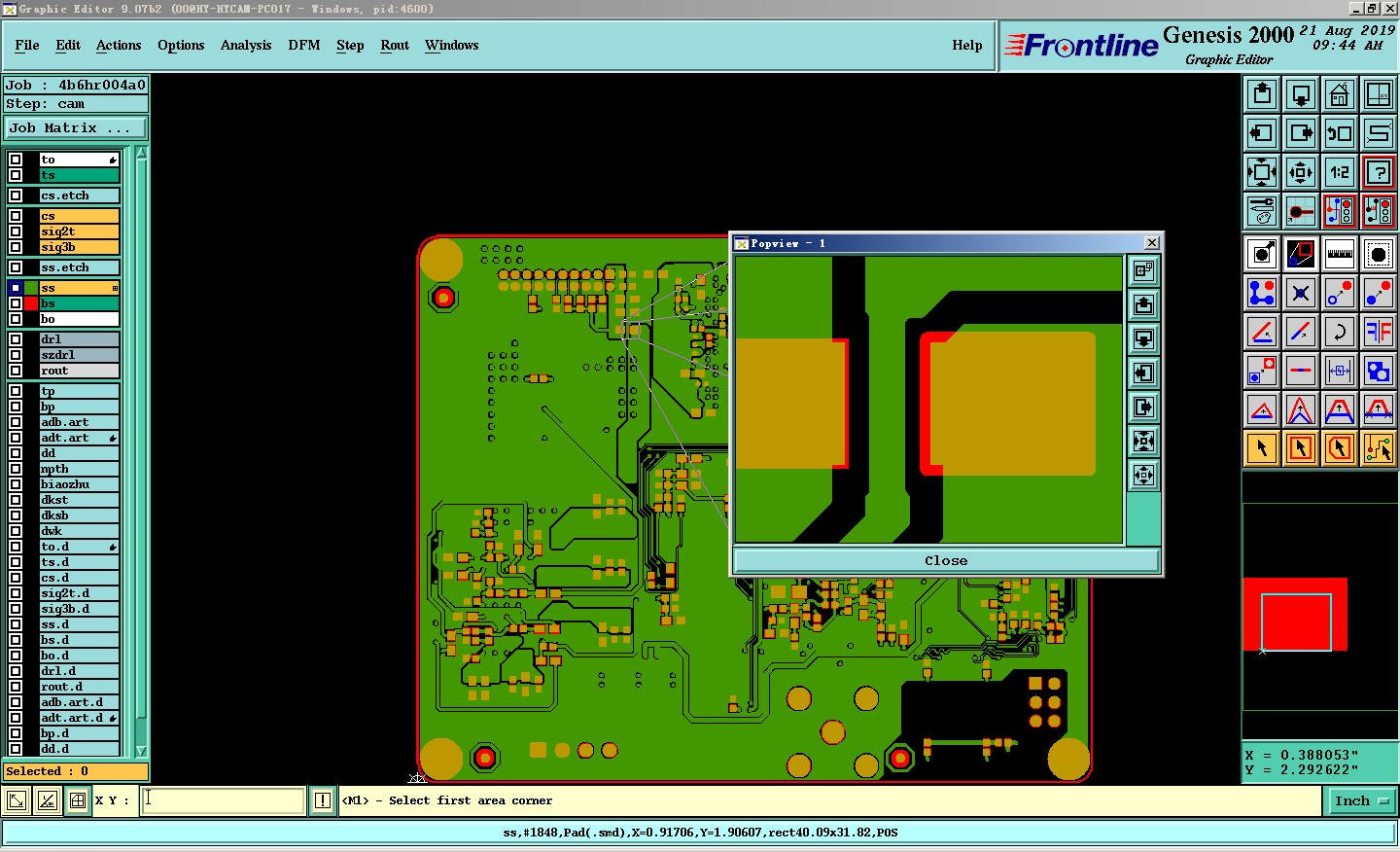The width and height of the screenshot is (1400, 852).
Task: Click the layer list scroll-down arrow
Action: point(141,751)
